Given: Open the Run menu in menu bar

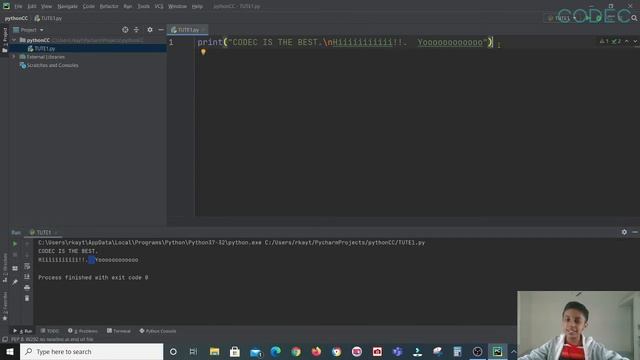Looking at the screenshot, I should click(x=128, y=7).
